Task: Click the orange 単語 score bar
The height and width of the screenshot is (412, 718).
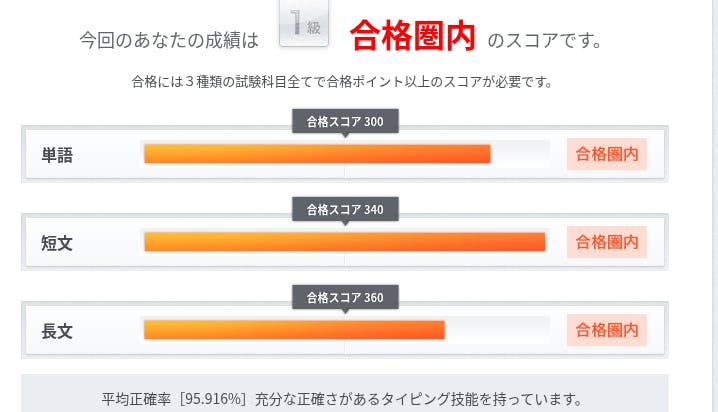Action: (x=317, y=154)
